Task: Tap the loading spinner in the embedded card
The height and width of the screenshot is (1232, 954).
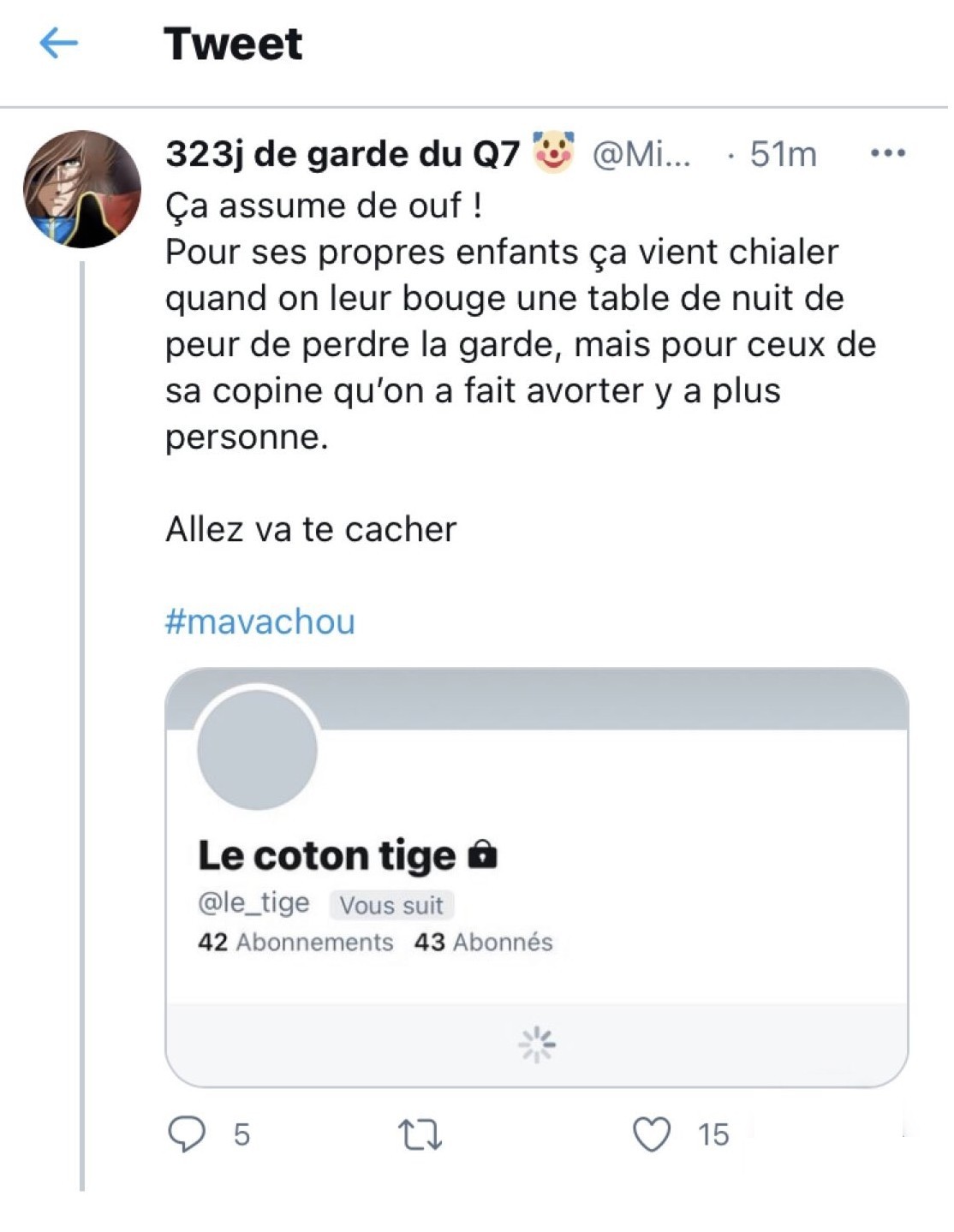Action: point(537,1045)
